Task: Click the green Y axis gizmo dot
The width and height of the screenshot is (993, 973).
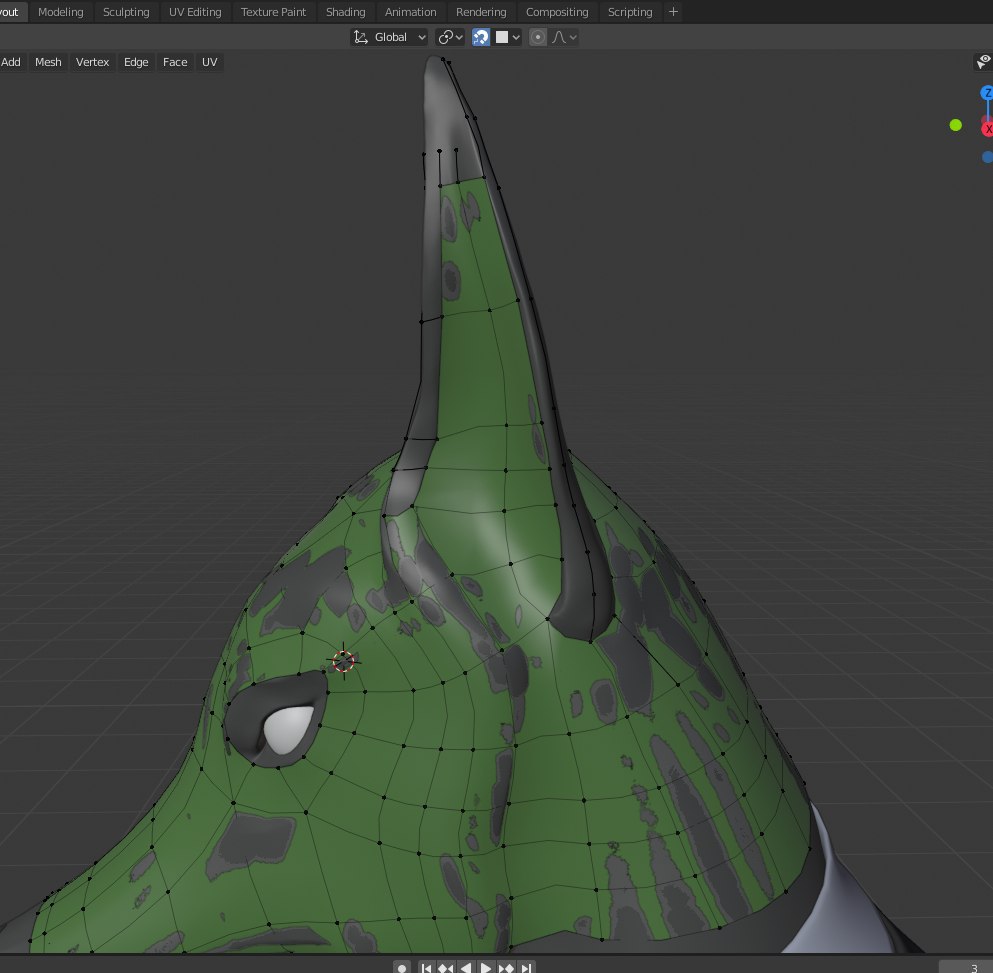Action: (956, 125)
